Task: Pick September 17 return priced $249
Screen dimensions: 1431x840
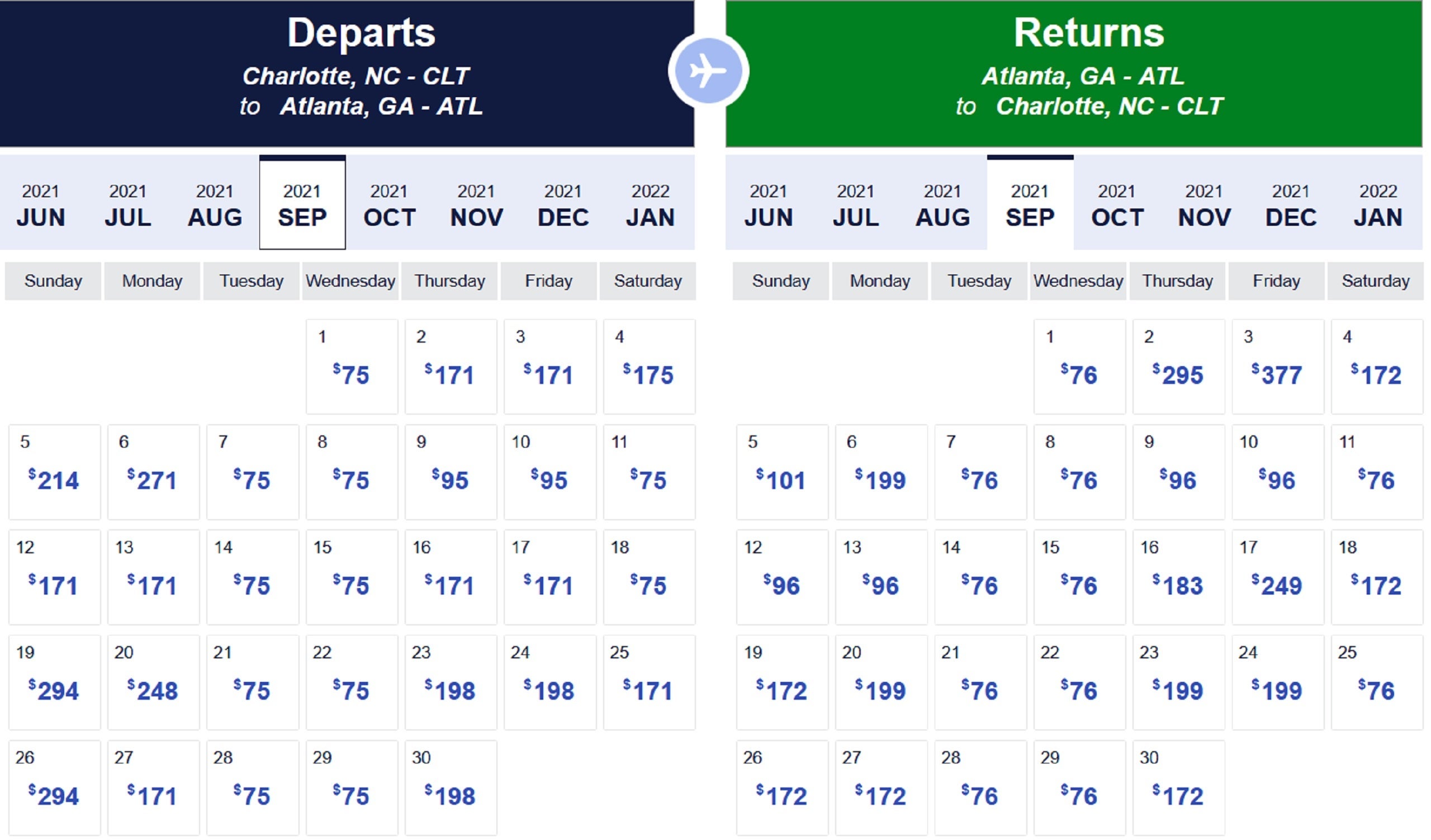Action: (x=1277, y=577)
